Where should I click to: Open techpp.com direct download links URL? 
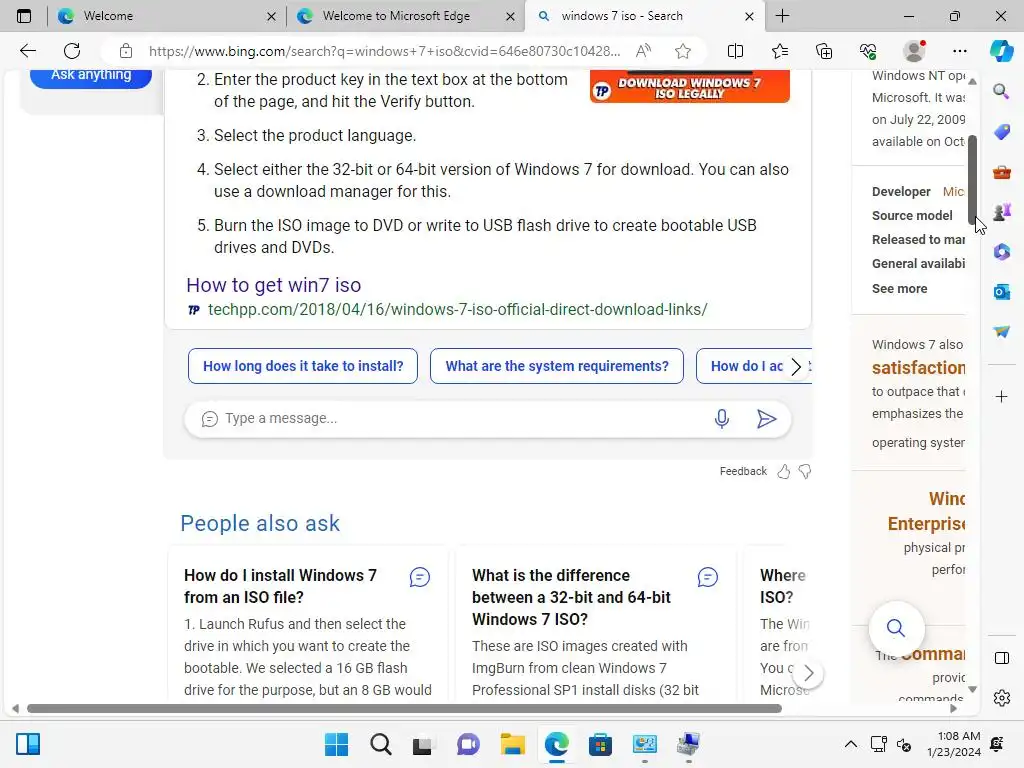click(457, 310)
